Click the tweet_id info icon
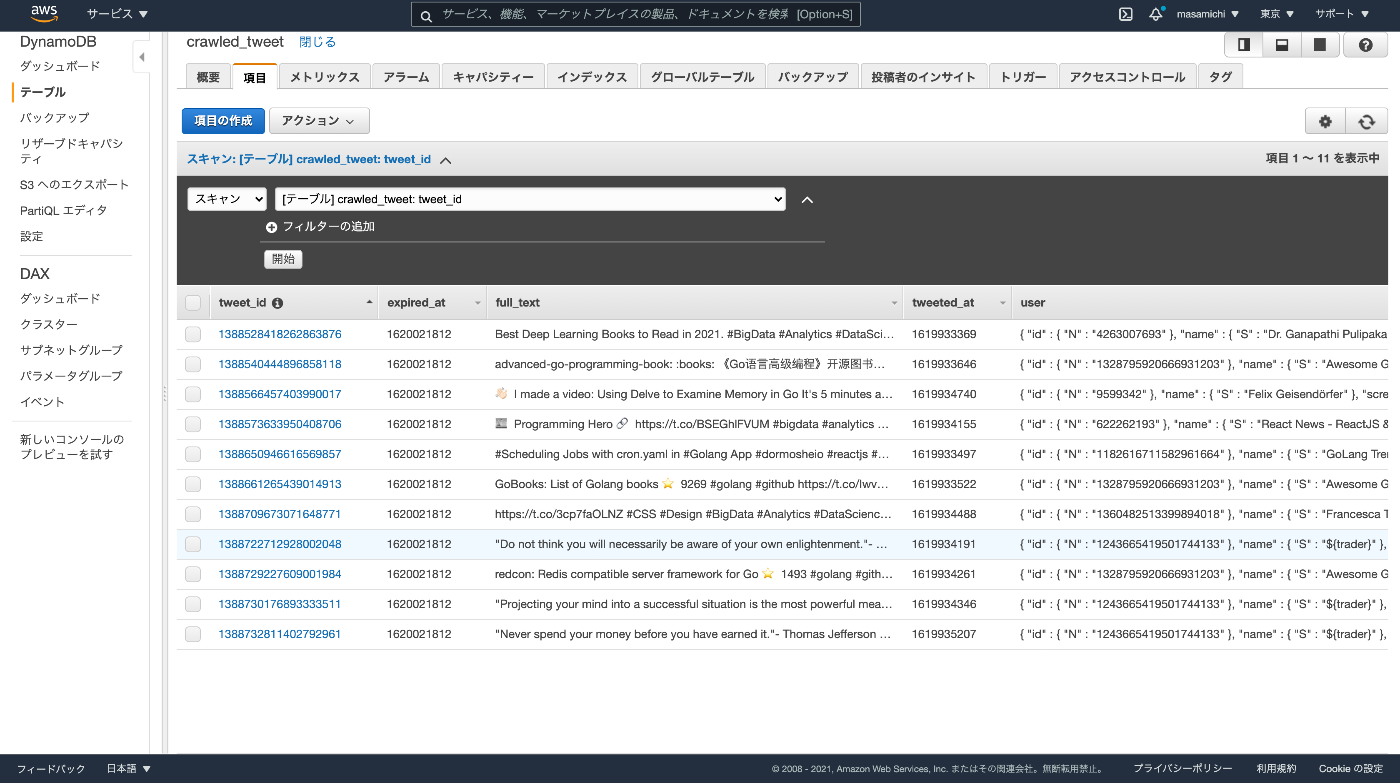The height and width of the screenshot is (783, 1400). [277, 303]
